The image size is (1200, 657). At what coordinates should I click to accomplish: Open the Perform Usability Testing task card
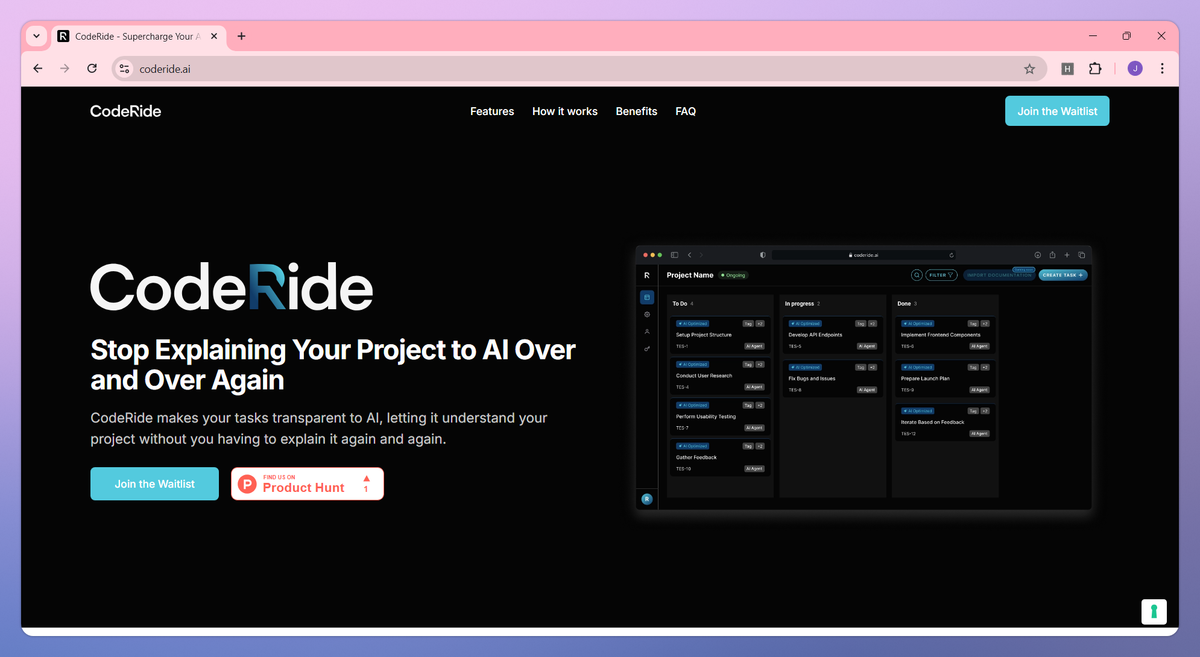(720, 416)
